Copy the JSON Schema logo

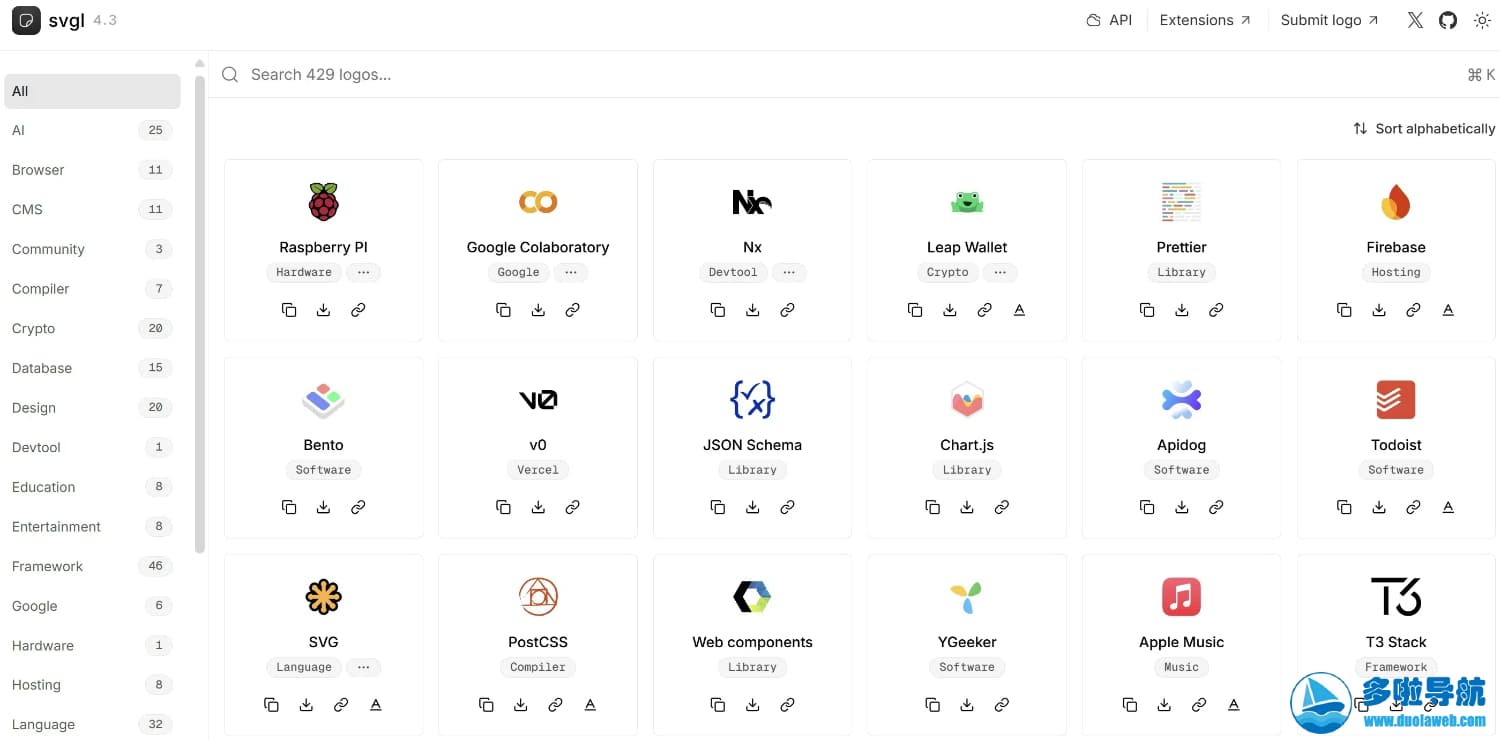pos(718,508)
